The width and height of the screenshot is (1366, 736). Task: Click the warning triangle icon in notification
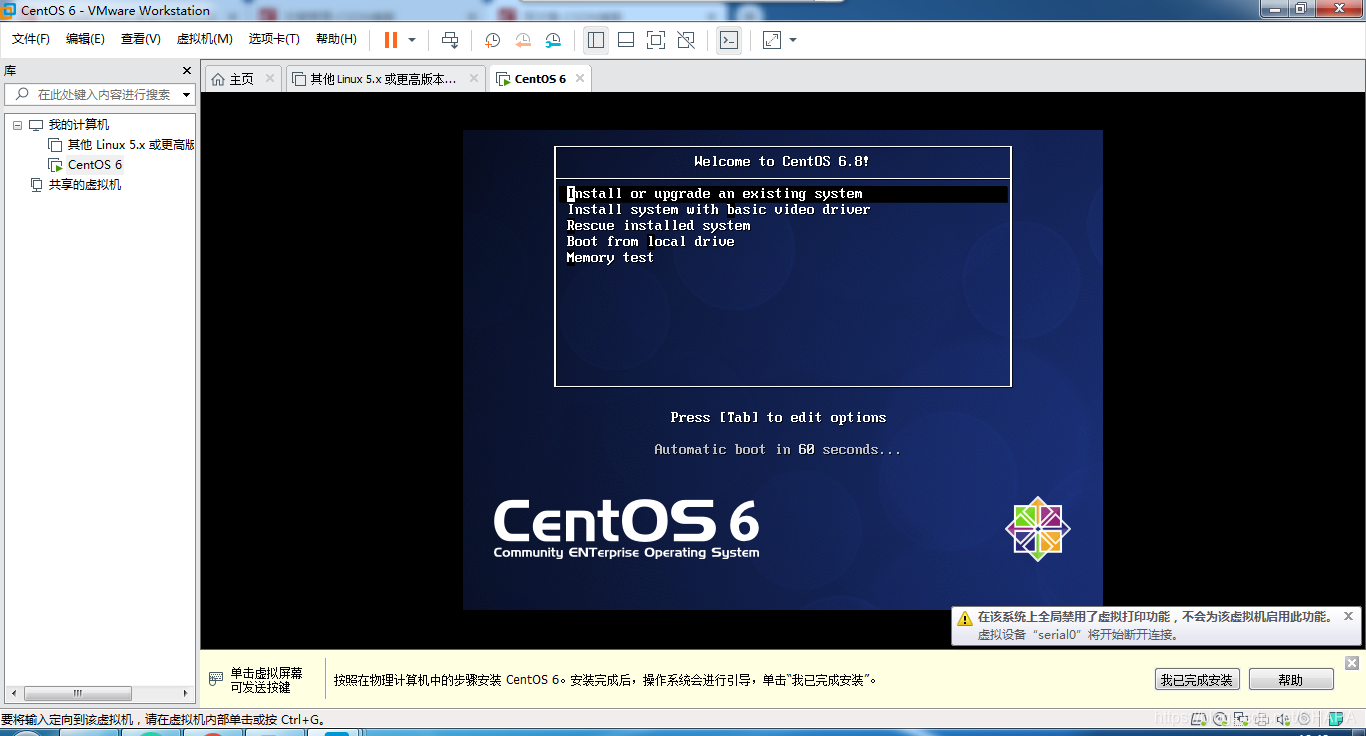click(x=964, y=618)
